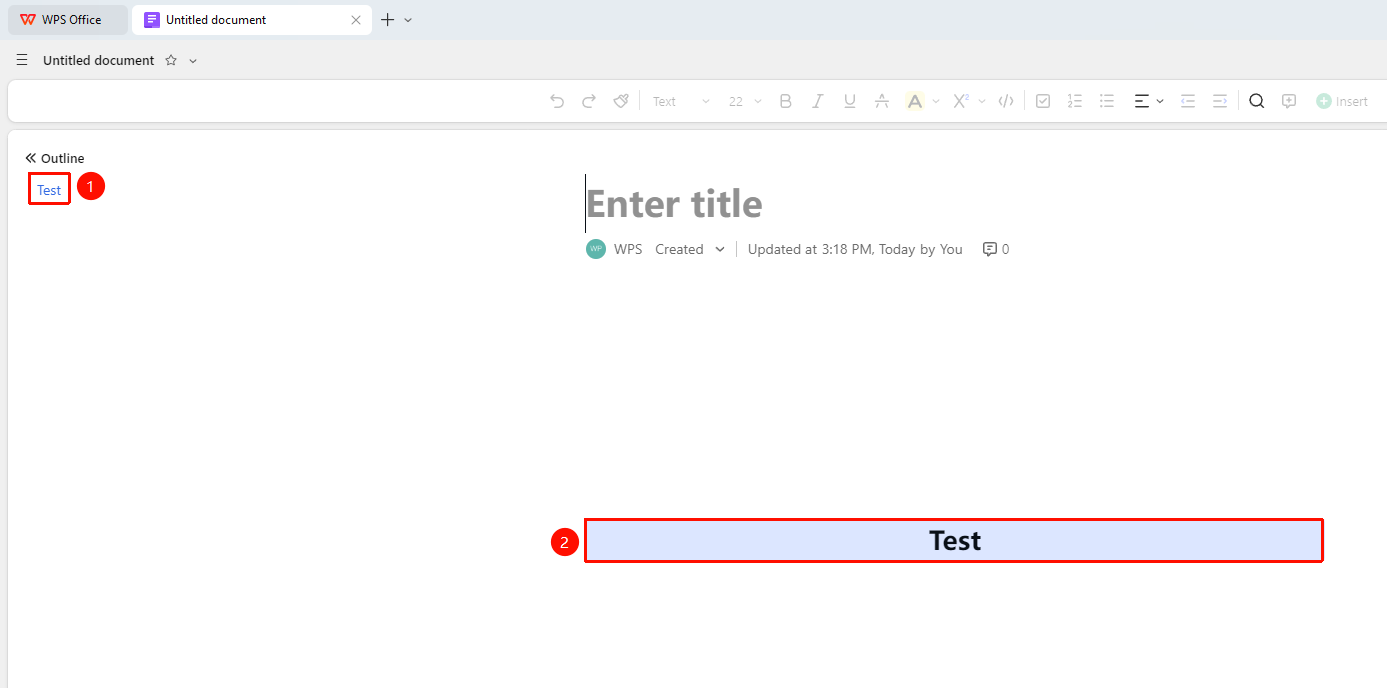The image size is (1387, 688).
Task: Expand the superscript options arrow
Action: pyautogui.click(x=982, y=101)
